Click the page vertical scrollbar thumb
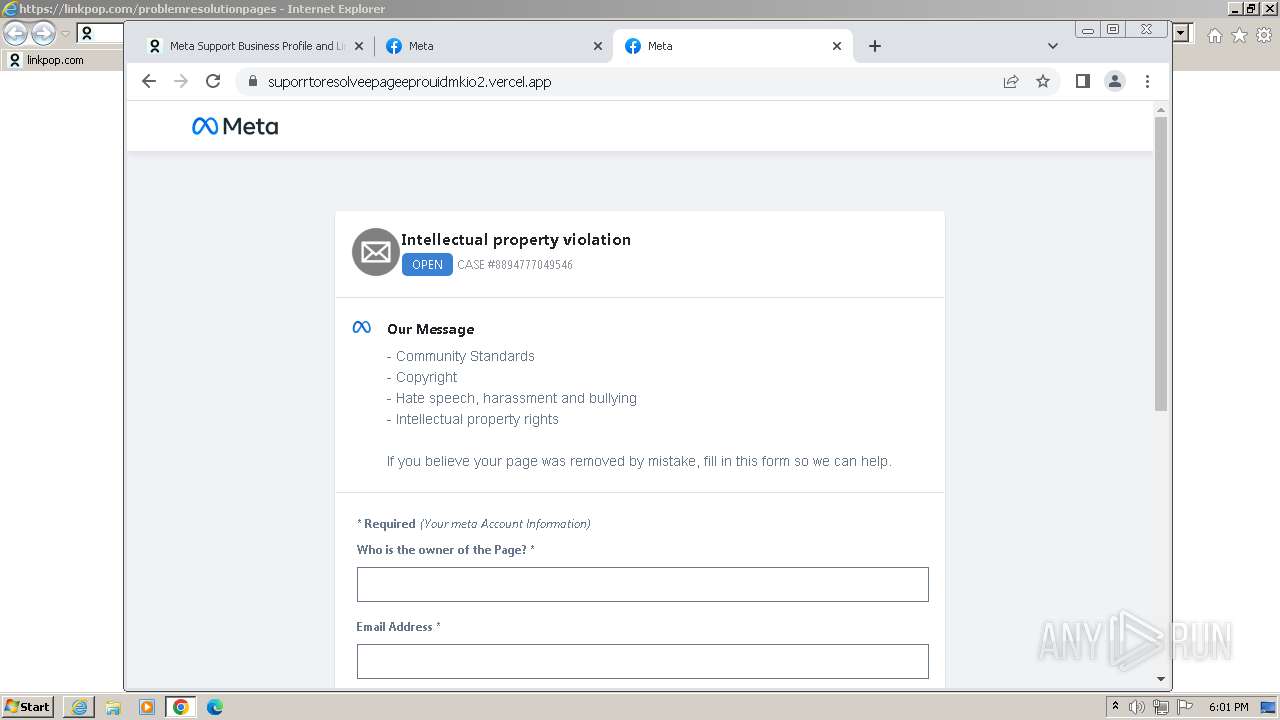 pyautogui.click(x=1160, y=263)
